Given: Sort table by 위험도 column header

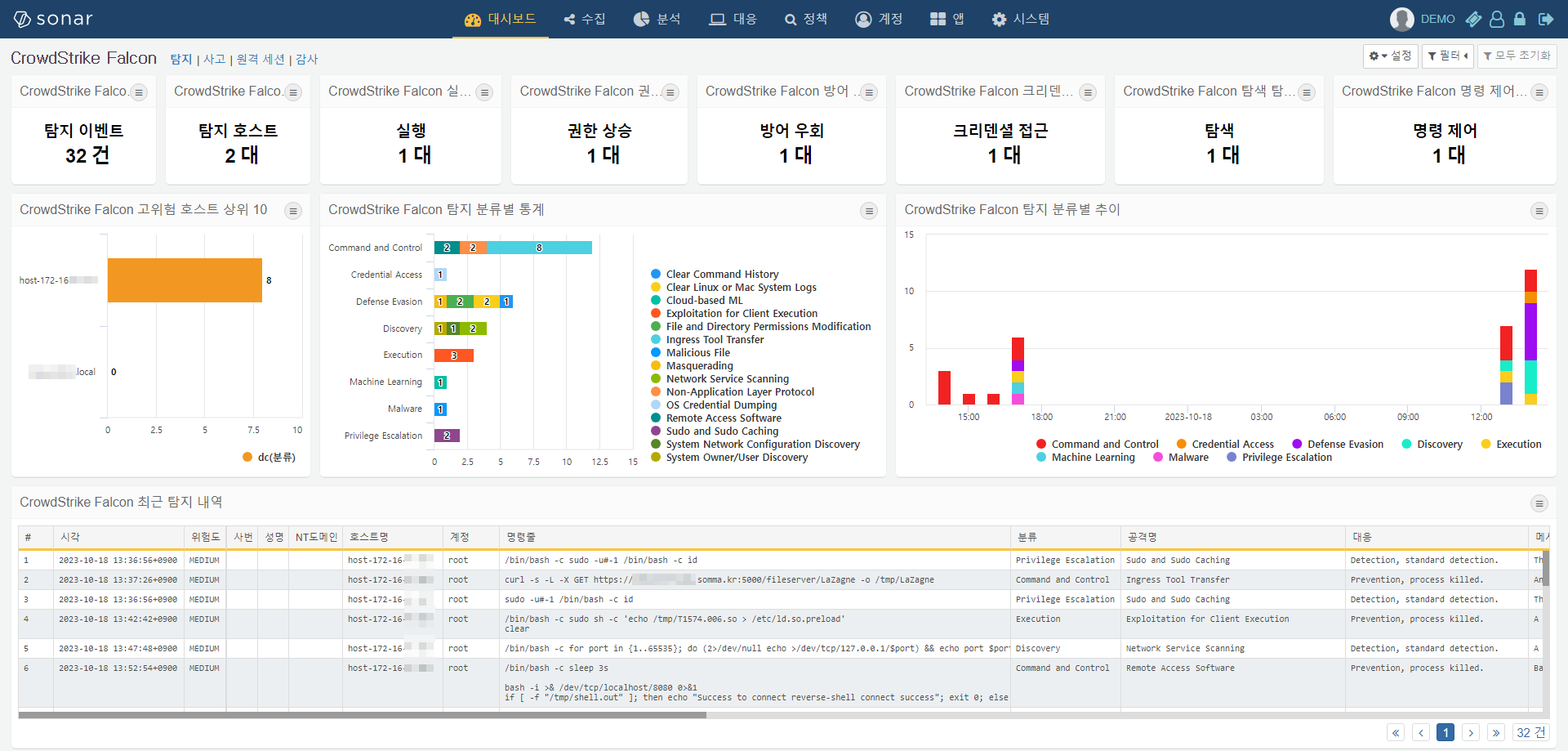Looking at the screenshot, I should point(205,537).
